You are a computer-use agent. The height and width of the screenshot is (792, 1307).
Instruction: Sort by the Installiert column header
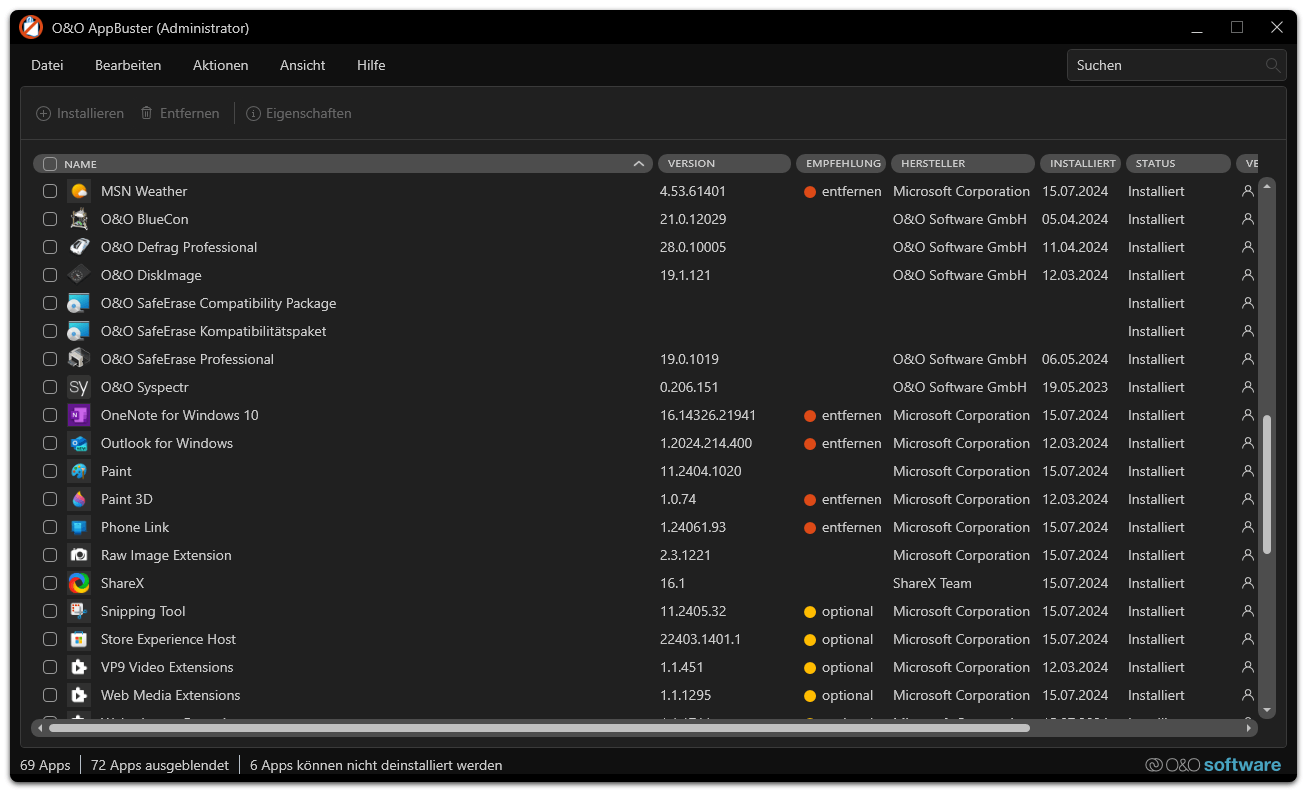tap(1081, 163)
